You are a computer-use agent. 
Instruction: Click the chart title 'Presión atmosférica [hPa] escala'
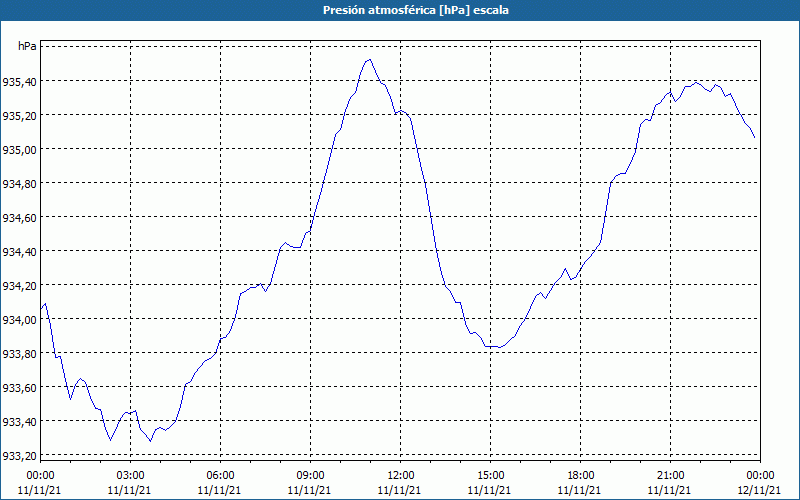[416, 10]
